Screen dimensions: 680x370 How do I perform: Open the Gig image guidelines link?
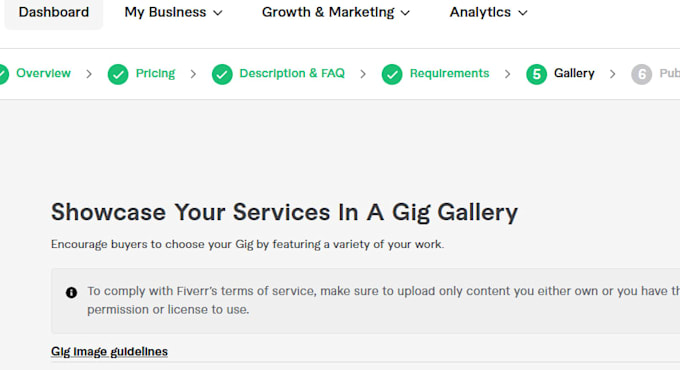(x=109, y=351)
